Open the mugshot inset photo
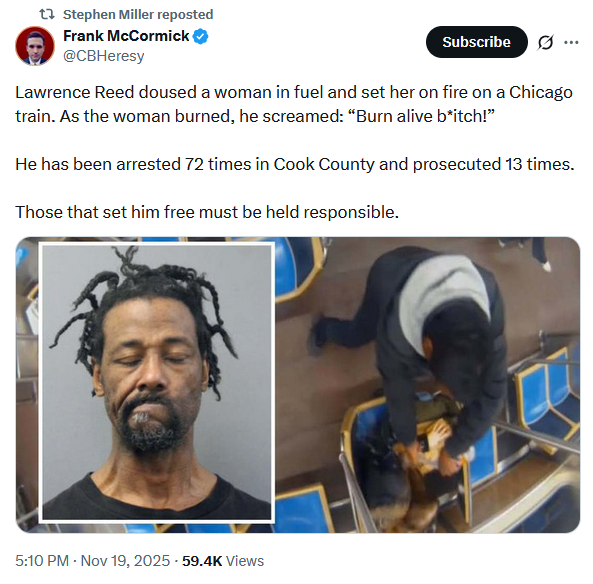The height and width of the screenshot is (584, 593). coord(157,382)
